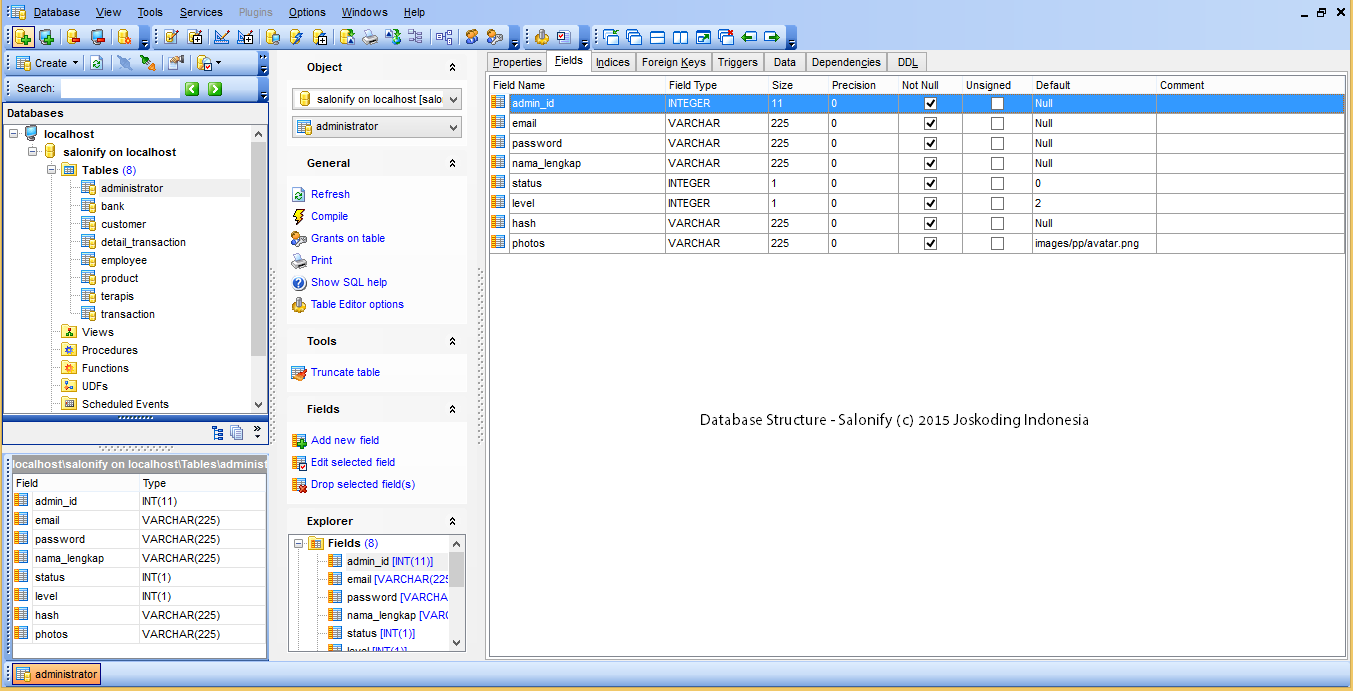
Task: Collapse the Tools section chevron
Action: [452, 341]
